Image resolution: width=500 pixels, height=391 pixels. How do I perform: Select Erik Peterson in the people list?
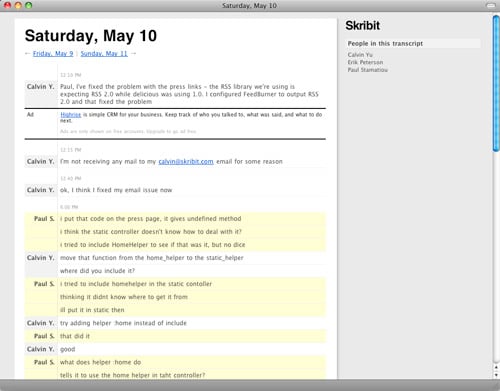[x=365, y=62]
